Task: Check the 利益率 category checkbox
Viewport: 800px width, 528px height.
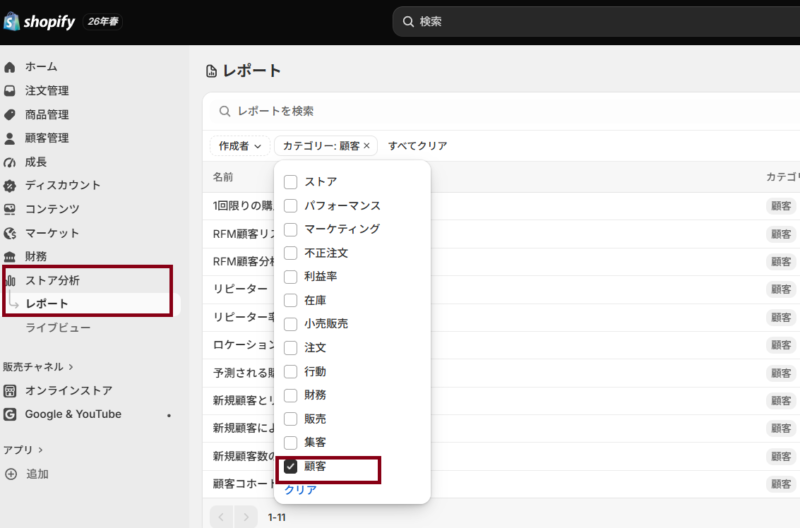Action: tap(290, 277)
